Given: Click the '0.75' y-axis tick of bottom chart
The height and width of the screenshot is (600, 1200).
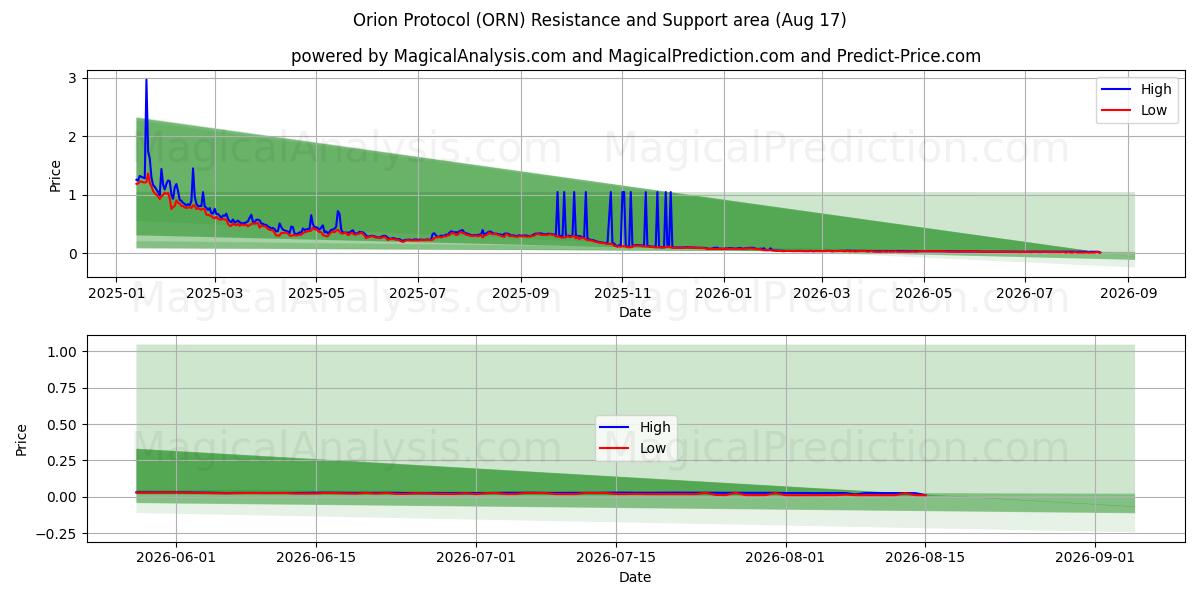Looking at the screenshot, I should click(x=63, y=389).
